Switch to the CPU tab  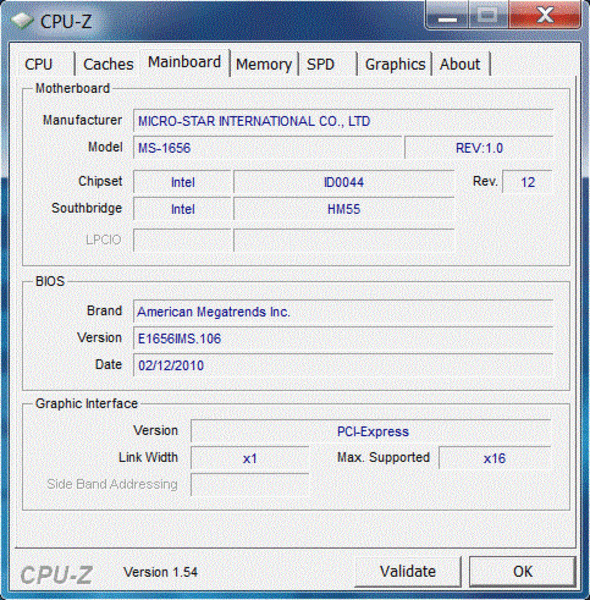click(38, 64)
